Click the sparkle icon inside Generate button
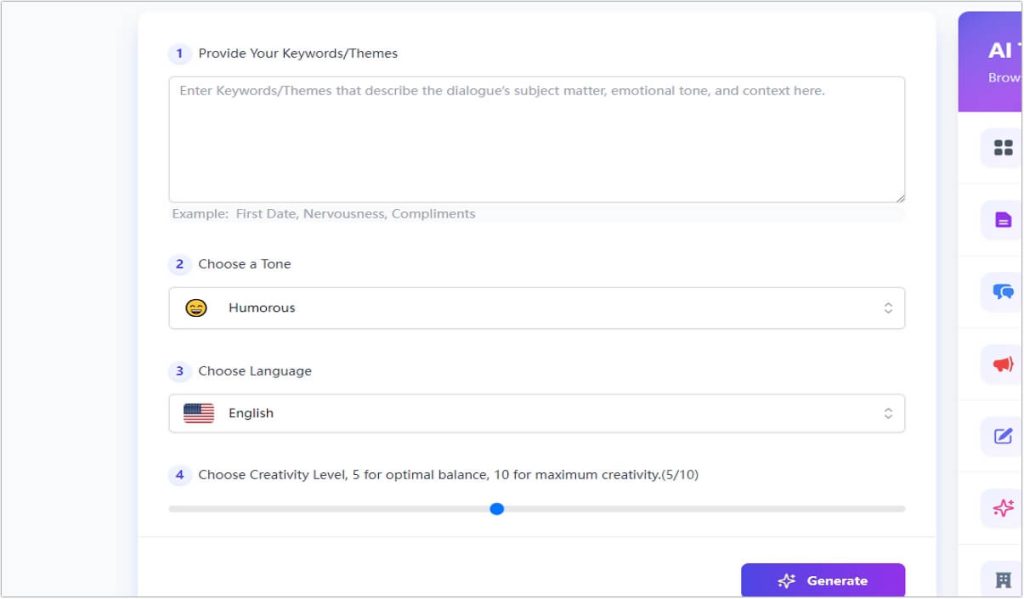The image size is (1024, 599). tap(785, 580)
